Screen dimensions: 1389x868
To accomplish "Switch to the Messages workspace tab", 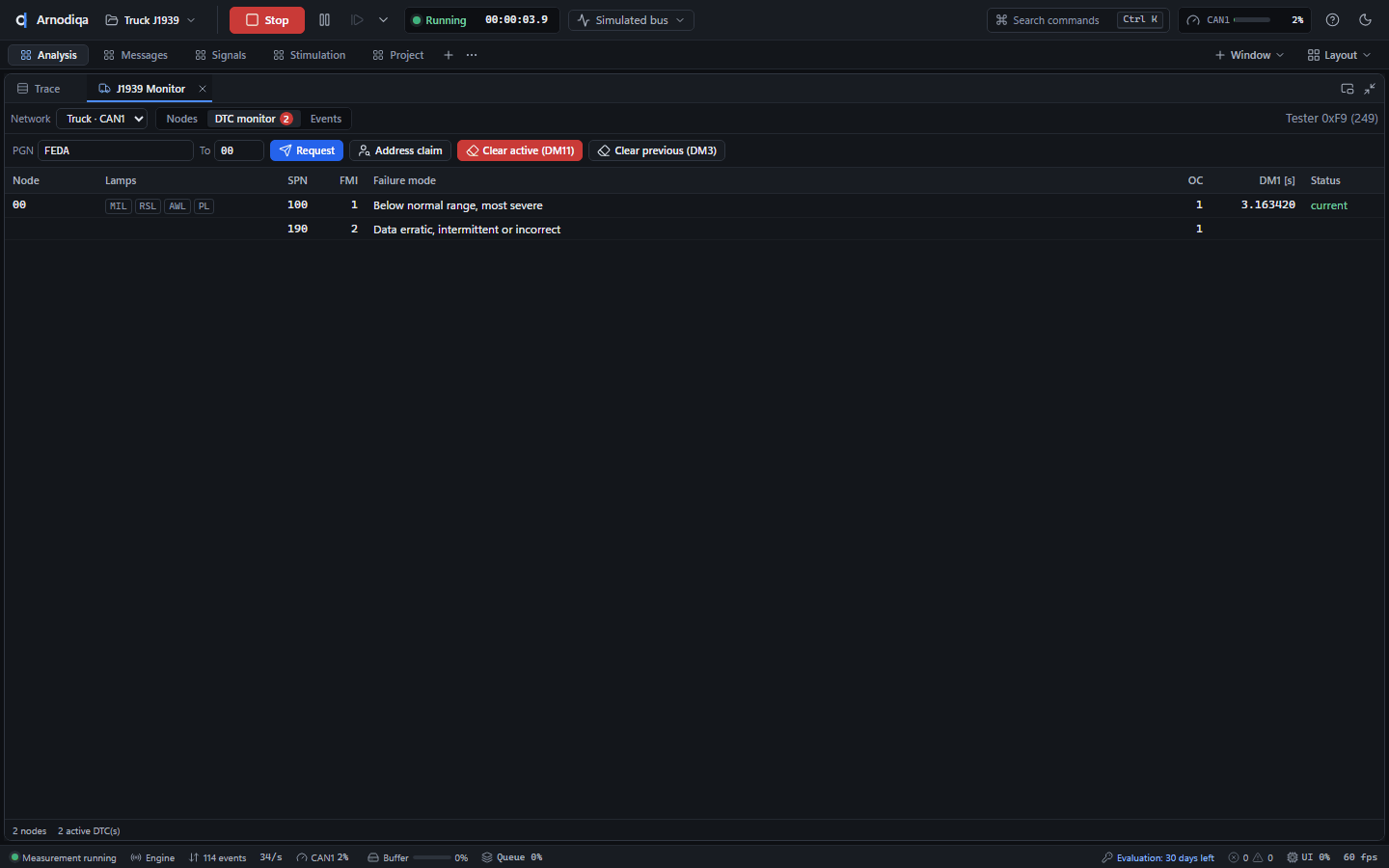I will (x=136, y=55).
